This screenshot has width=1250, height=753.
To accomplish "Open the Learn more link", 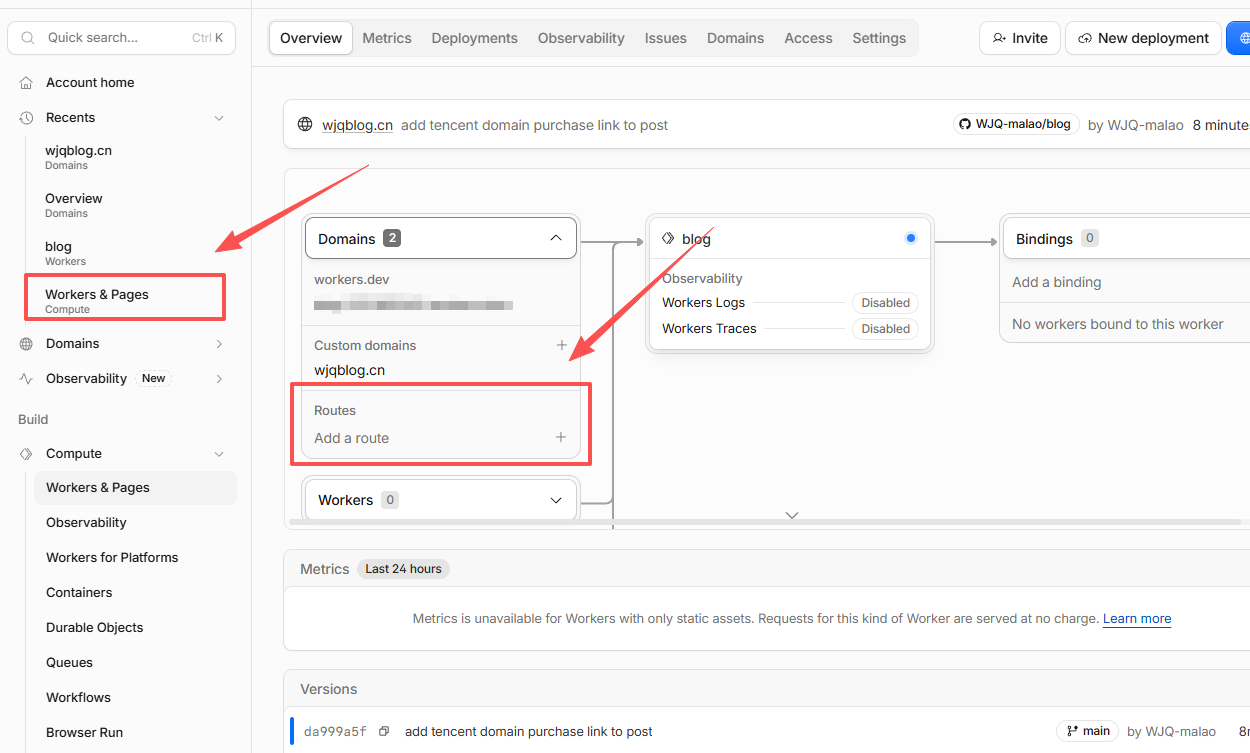I will click(1137, 619).
